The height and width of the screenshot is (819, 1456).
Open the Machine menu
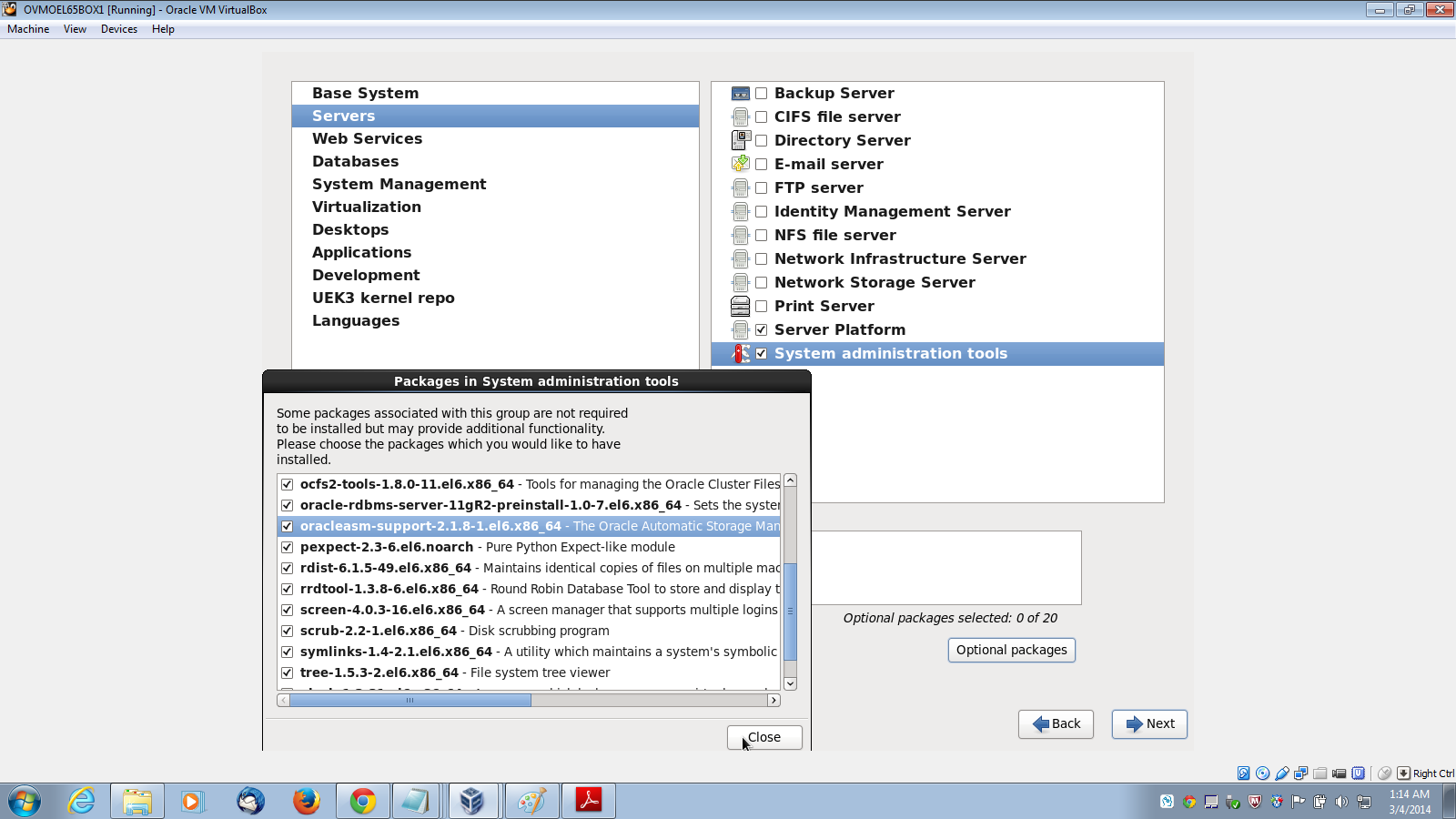[x=28, y=29]
